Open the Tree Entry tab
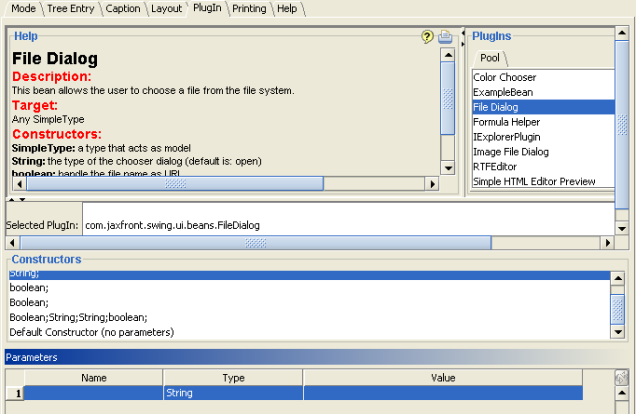The width and height of the screenshot is (636, 414). (x=71, y=8)
